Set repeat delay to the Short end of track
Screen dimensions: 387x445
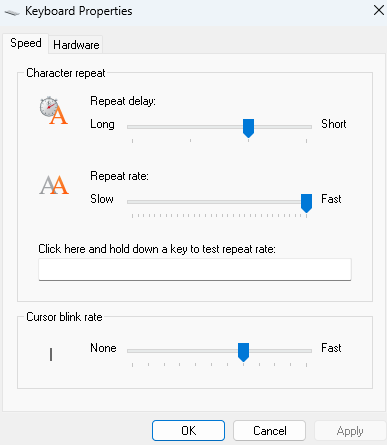tap(306, 127)
